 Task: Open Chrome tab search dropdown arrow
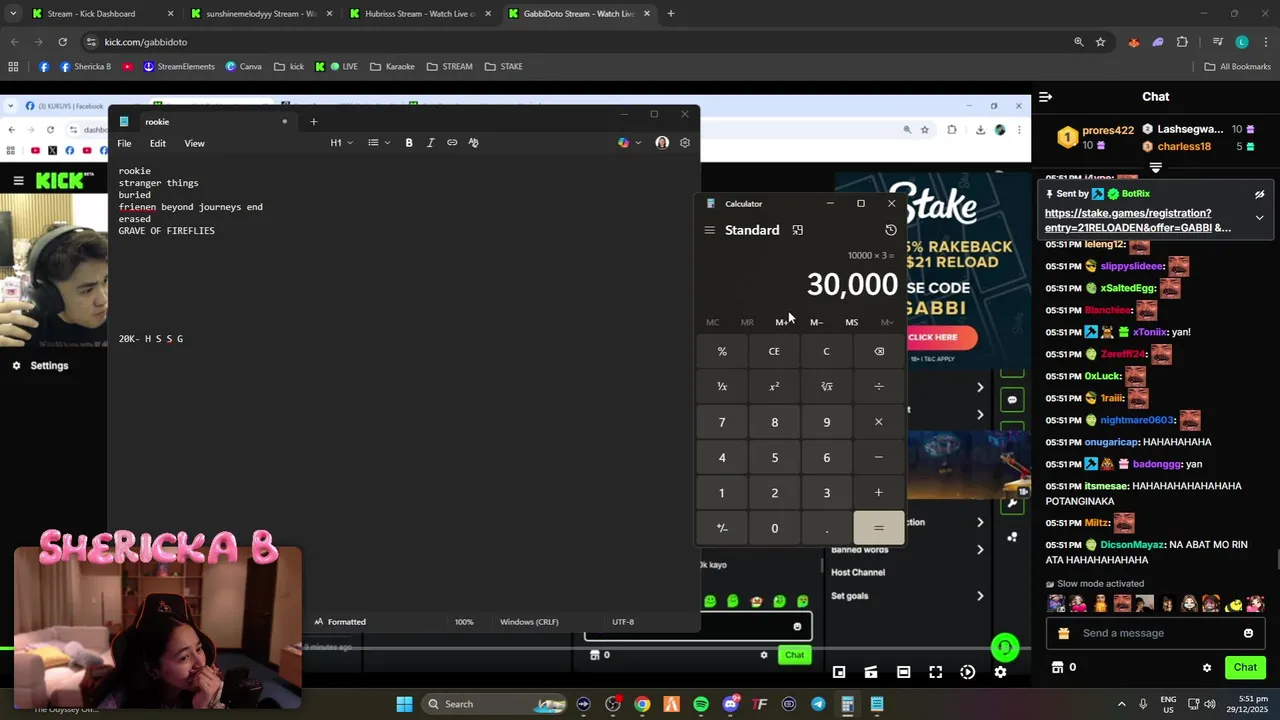point(13,14)
